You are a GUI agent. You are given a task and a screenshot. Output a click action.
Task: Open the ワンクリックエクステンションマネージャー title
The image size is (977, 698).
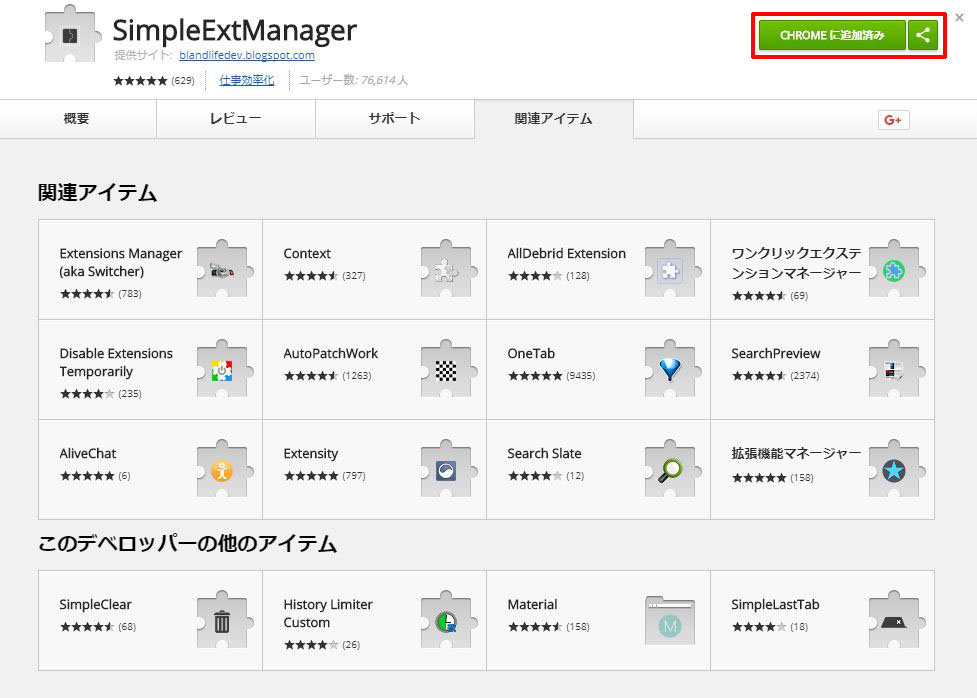coord(796,263)
